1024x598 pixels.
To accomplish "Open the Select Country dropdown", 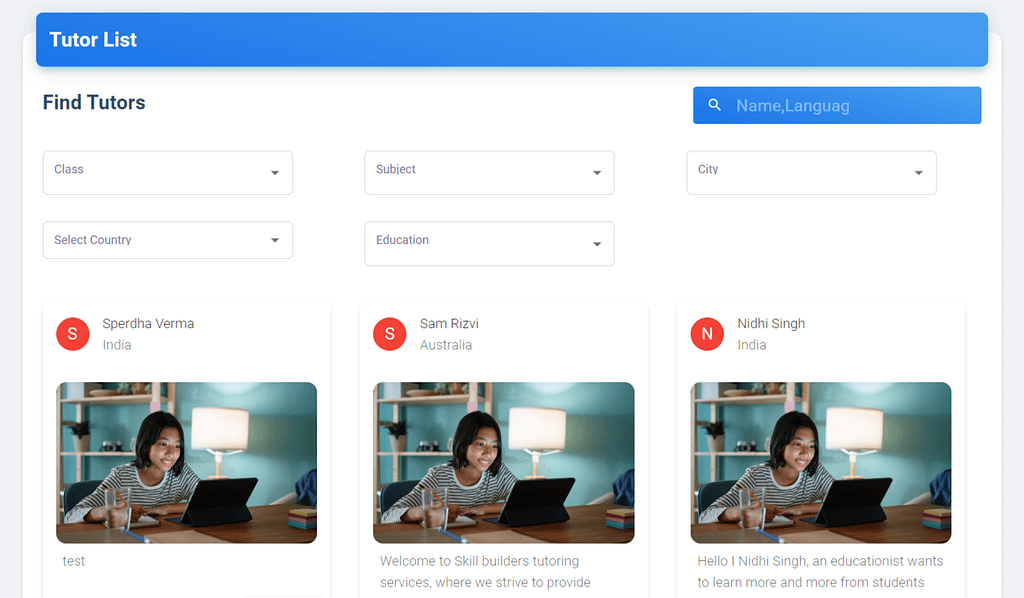I will coord(168,240).
